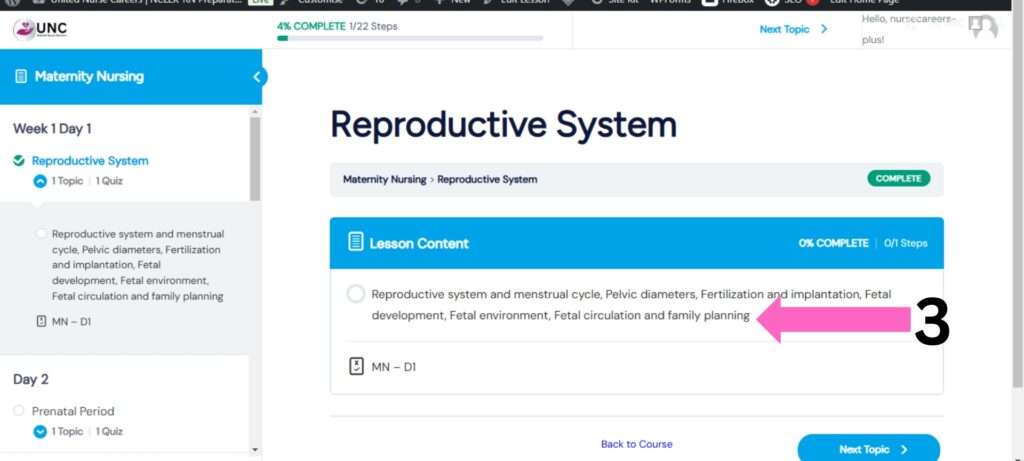Click the MN – D1 quiz icon in sidebar

(41, 321)
